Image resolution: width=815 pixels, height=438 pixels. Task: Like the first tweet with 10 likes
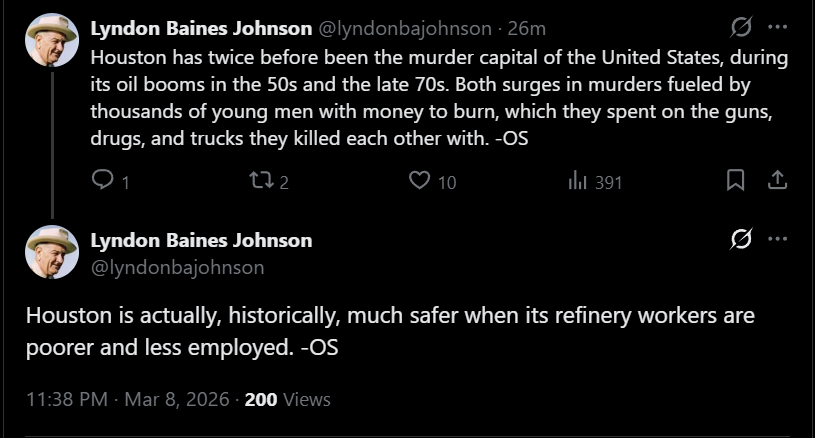[x=420, y=181]
